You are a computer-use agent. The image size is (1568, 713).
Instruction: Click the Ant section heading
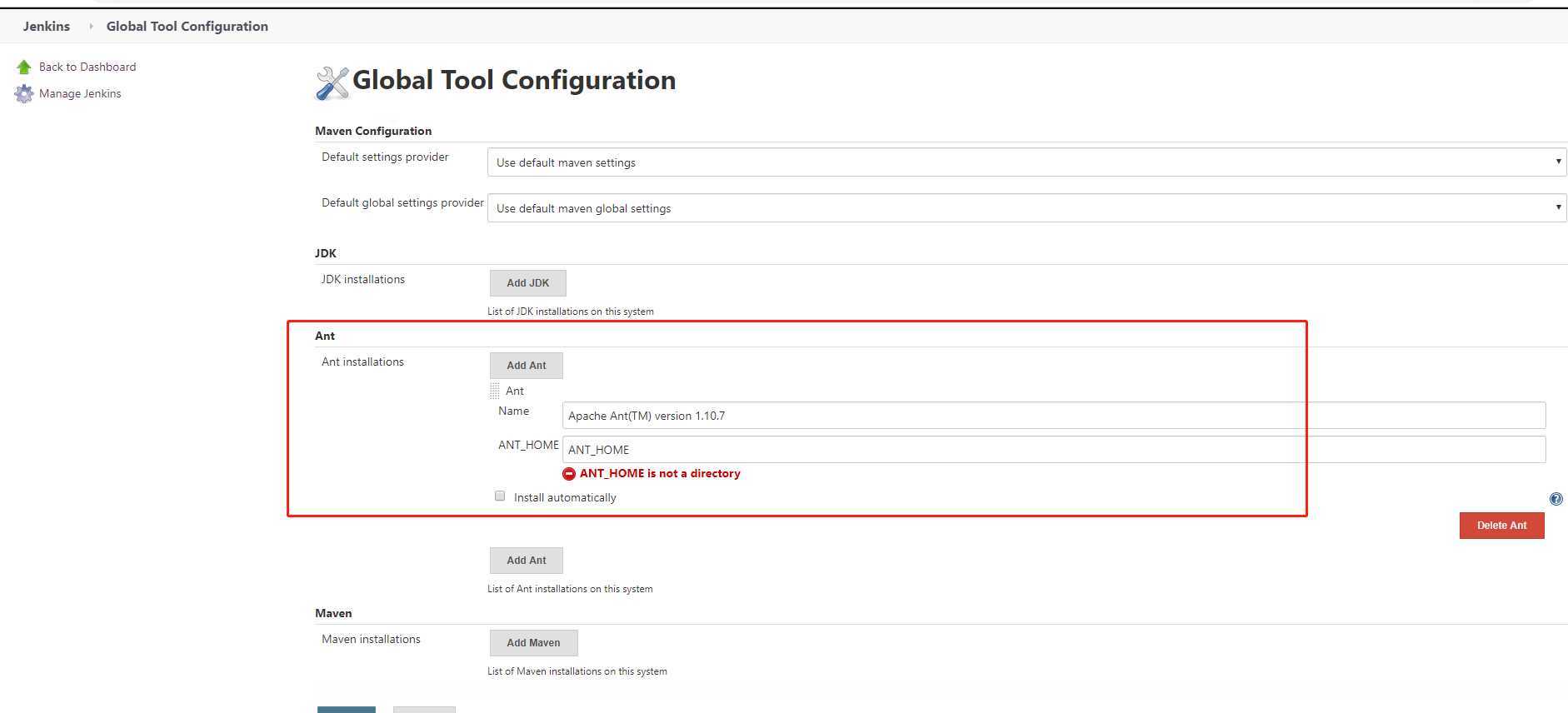(x=325, y=336)
